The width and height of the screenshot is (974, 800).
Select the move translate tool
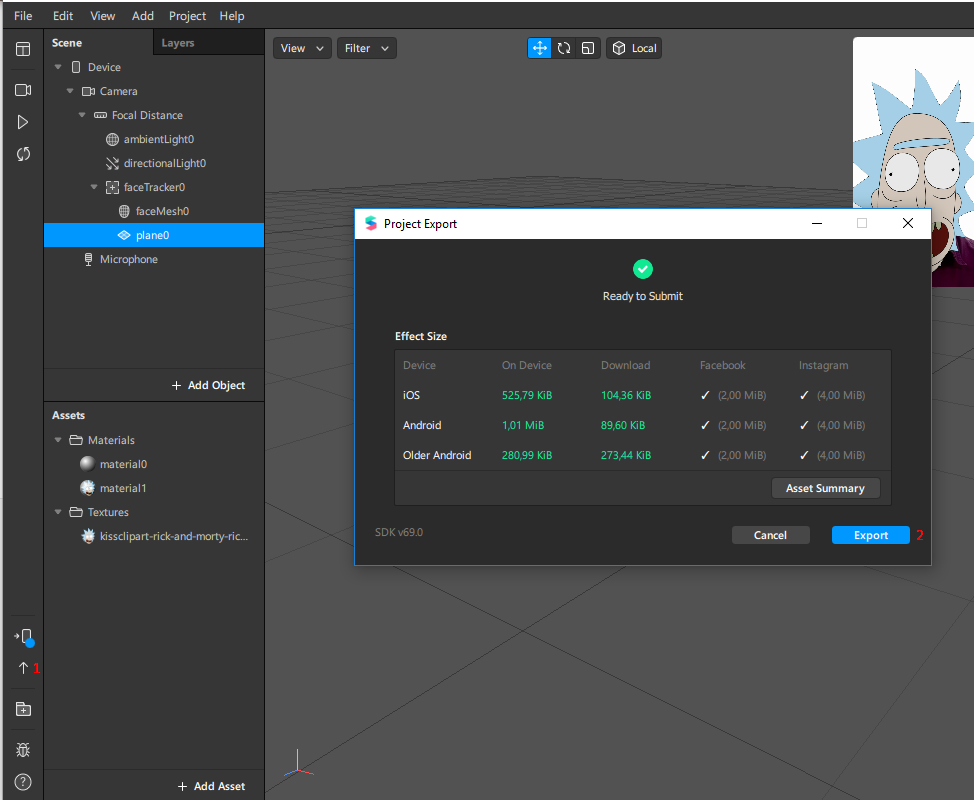(x=539, y=48)
